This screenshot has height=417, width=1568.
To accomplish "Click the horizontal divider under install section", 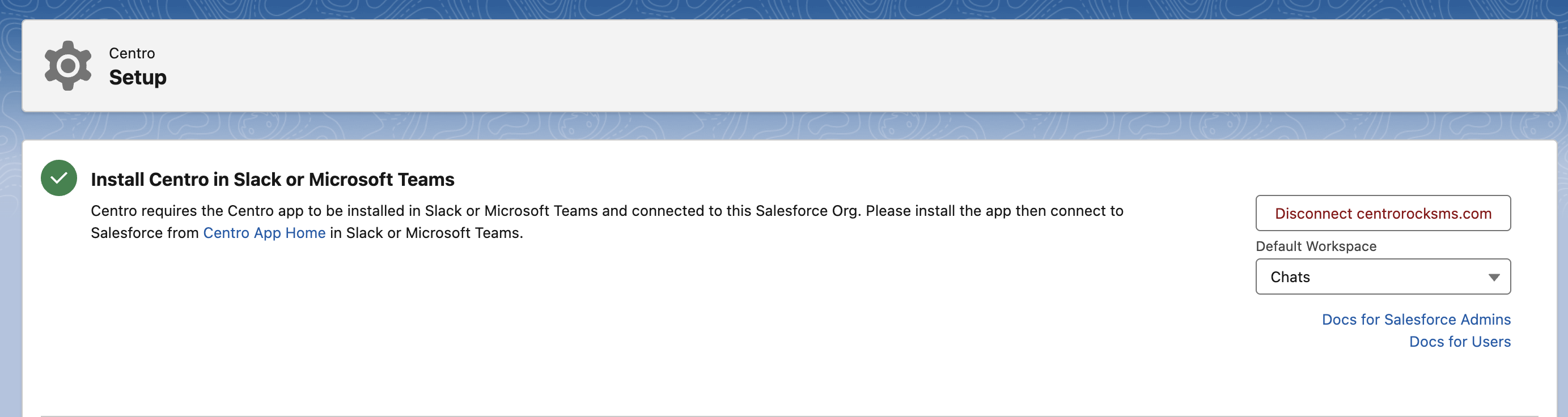I will (x=790, y=416).
